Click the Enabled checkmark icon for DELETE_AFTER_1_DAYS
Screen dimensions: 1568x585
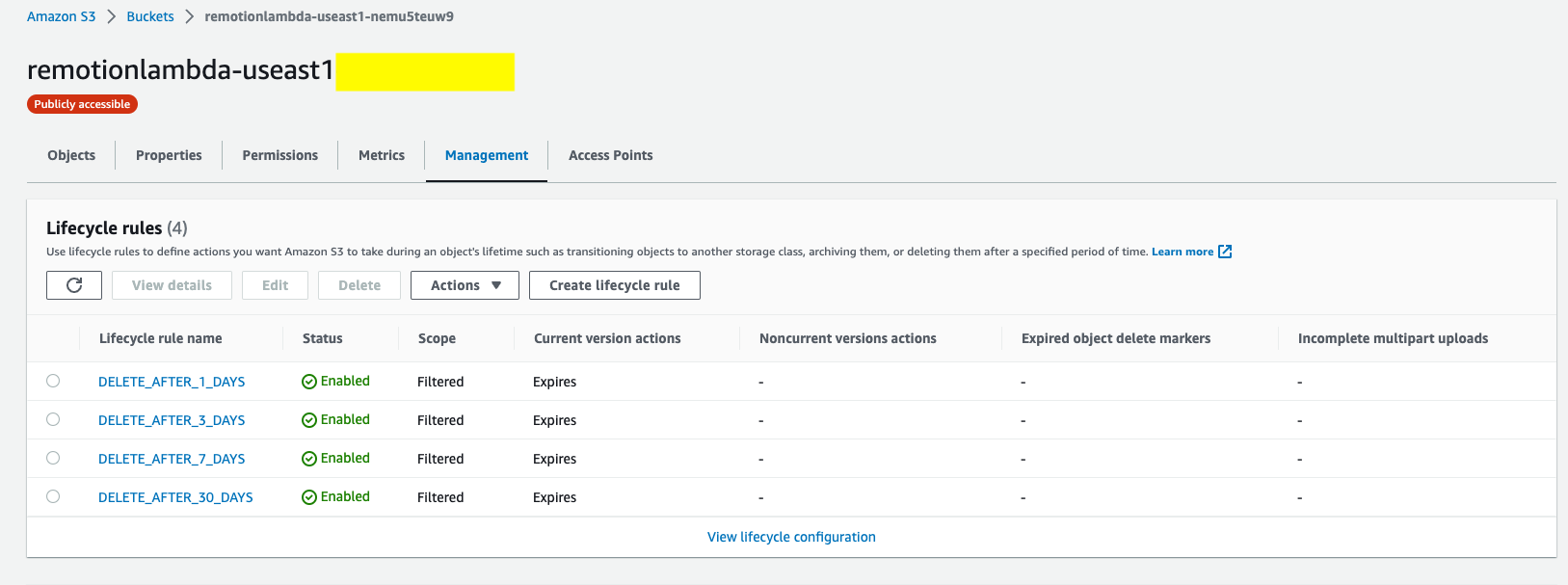tap(309, 382)
